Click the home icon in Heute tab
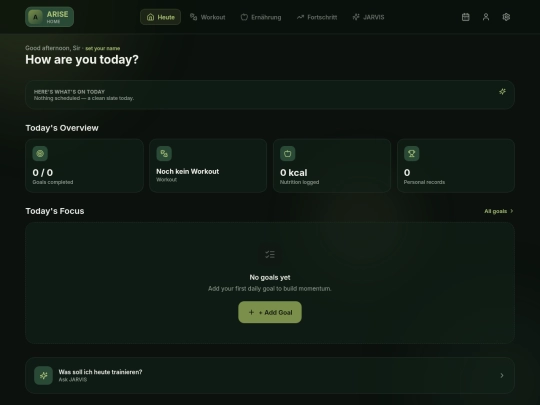 pos(150,17)
